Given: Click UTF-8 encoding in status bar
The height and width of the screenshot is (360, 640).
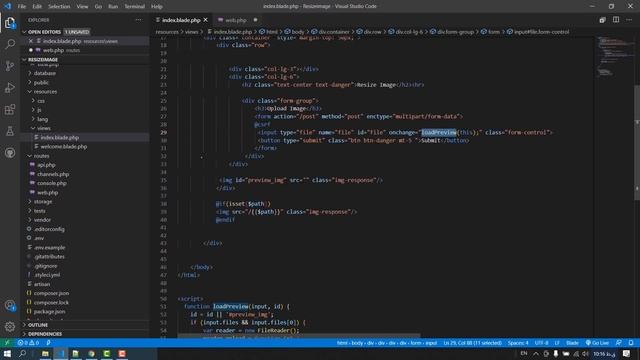Looking at the screenshot, I should 542,343.
